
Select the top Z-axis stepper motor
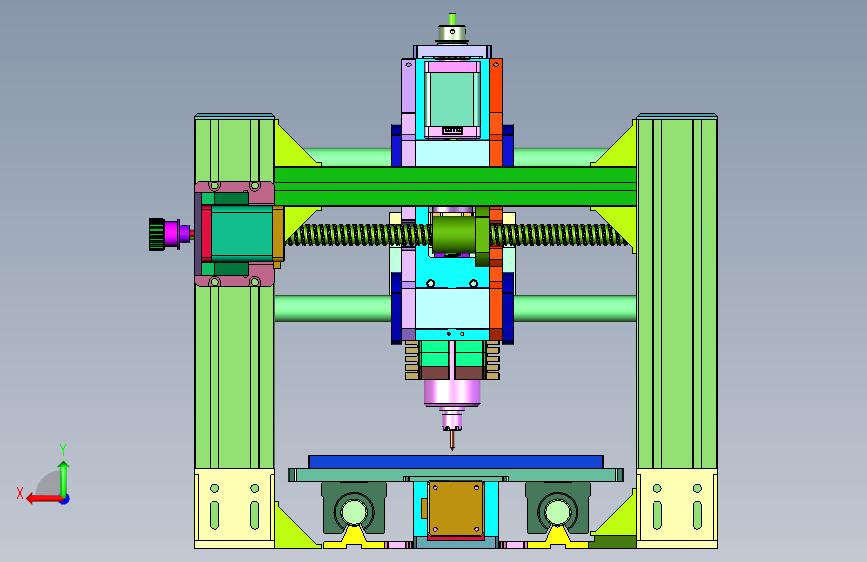452,98
